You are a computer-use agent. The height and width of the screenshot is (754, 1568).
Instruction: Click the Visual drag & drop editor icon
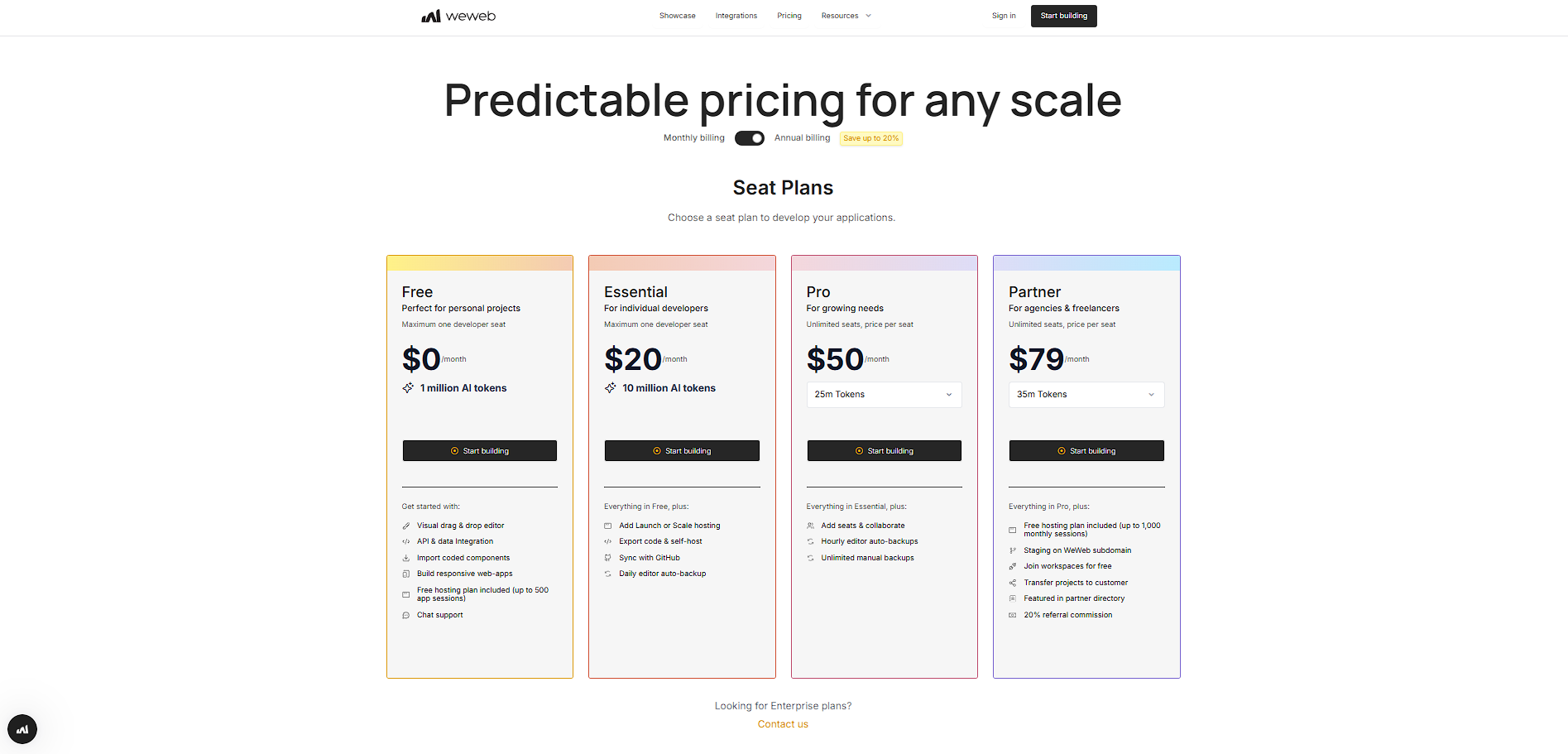pos(406,526)
